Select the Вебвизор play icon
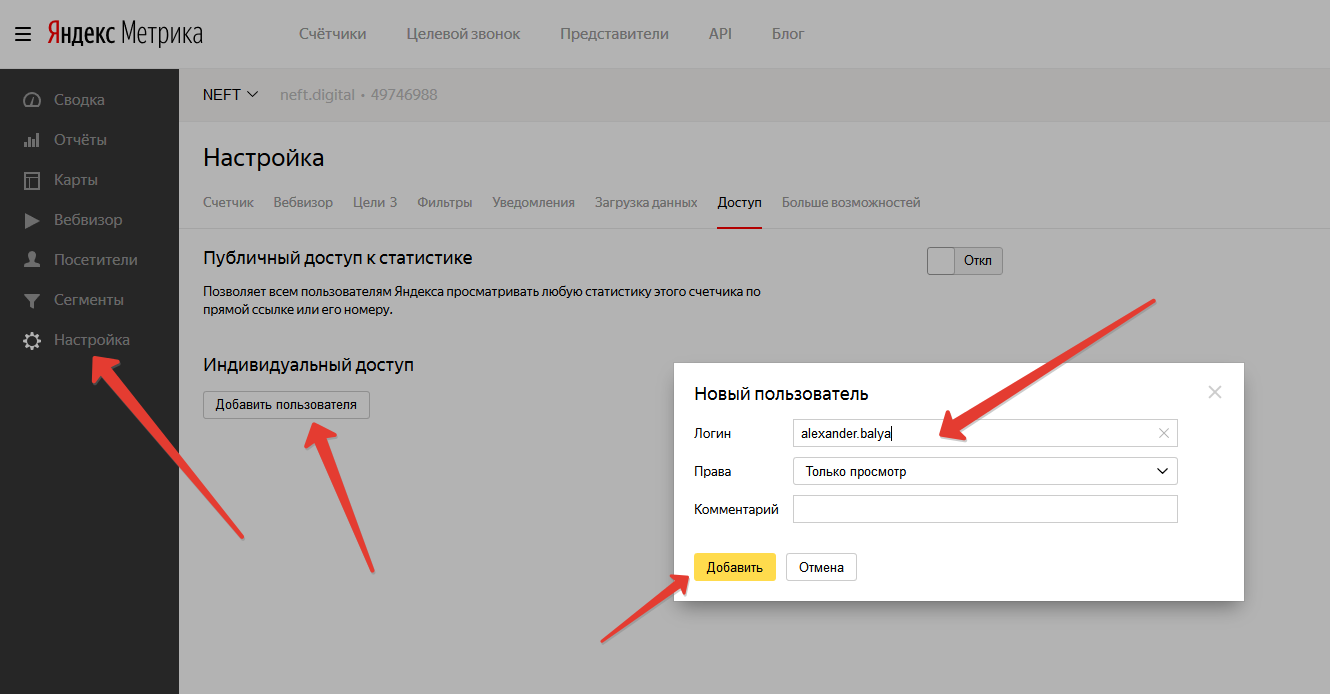The width and height of the screenshot is (1330, 694). pos(32,220)
